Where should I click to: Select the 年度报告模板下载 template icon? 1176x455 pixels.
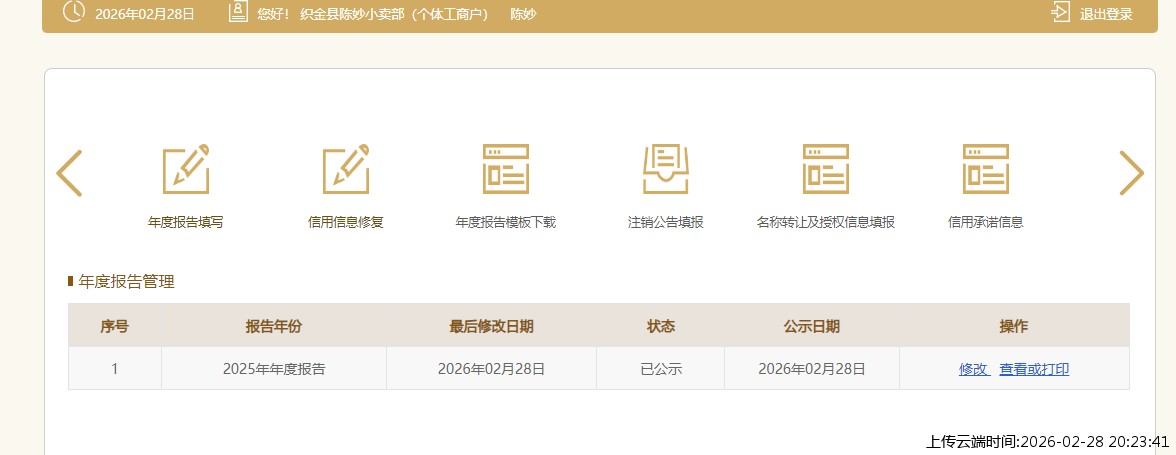(x=506, y=169)
